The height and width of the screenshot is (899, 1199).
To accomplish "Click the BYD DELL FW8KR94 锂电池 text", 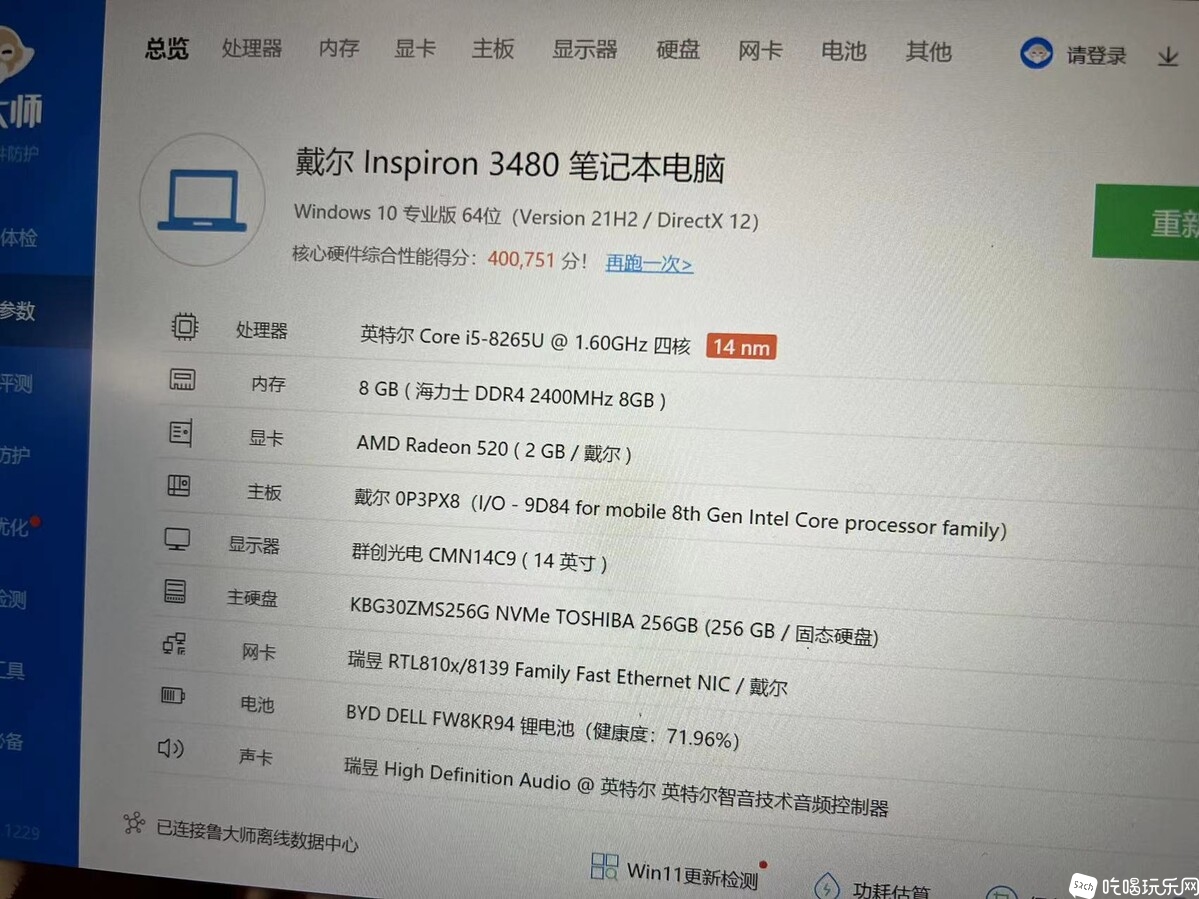I will [543, 726].
